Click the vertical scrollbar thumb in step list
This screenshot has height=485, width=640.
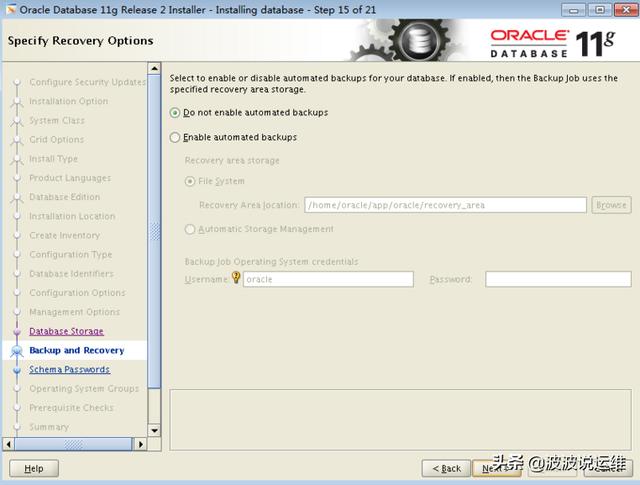point(154,231)
